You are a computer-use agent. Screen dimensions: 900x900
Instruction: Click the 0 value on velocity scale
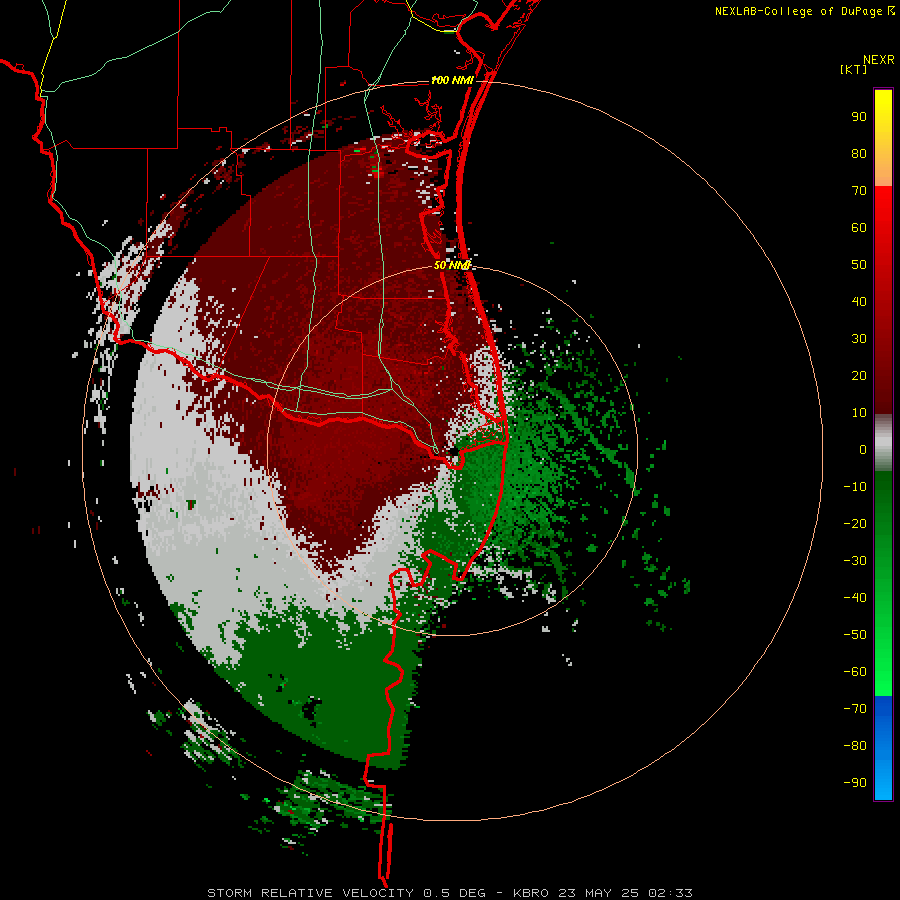[863, 450]
